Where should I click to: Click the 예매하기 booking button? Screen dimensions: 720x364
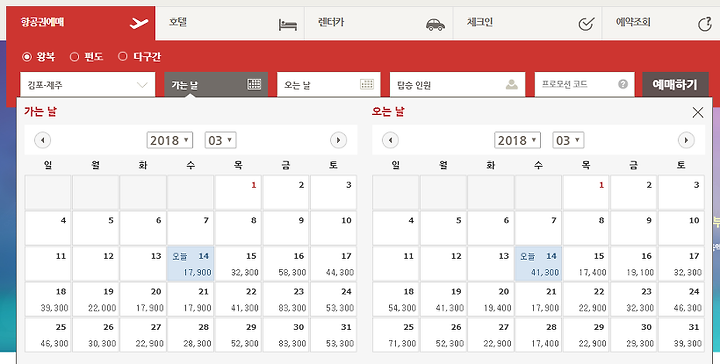tap(675, 84)
